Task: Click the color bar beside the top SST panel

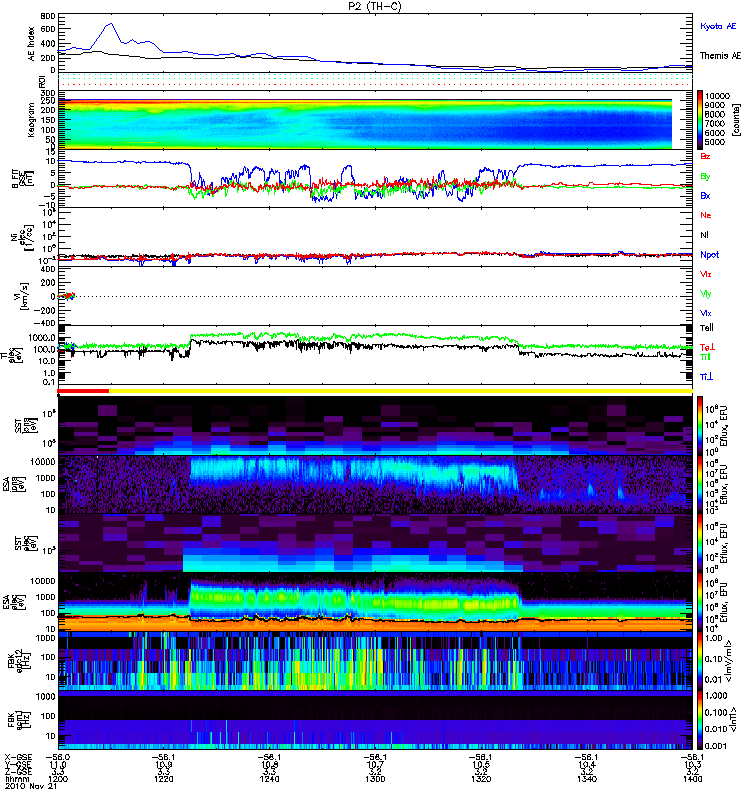Action: (700, 425)
